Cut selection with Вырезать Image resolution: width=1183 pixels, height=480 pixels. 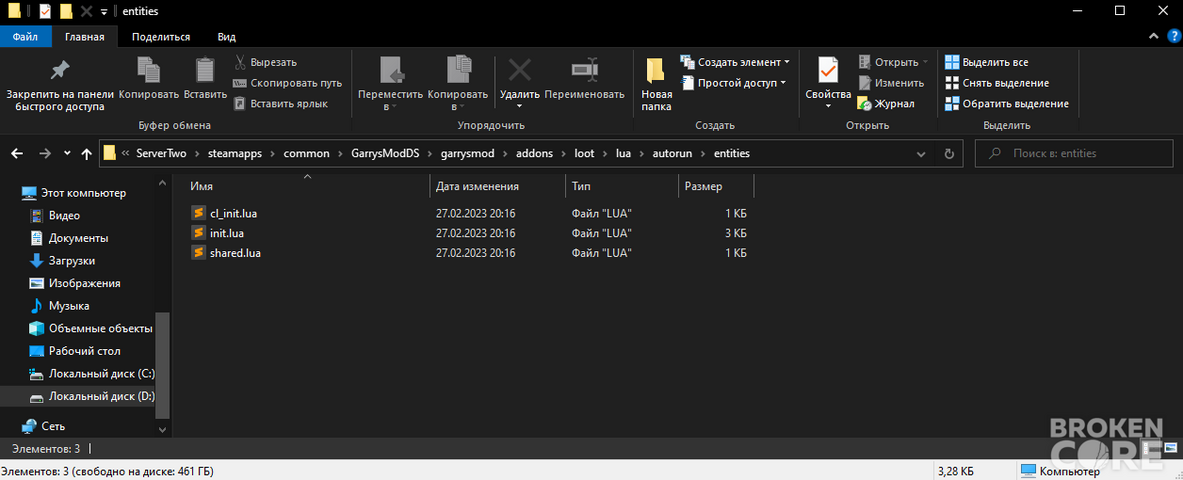[266, 62]
